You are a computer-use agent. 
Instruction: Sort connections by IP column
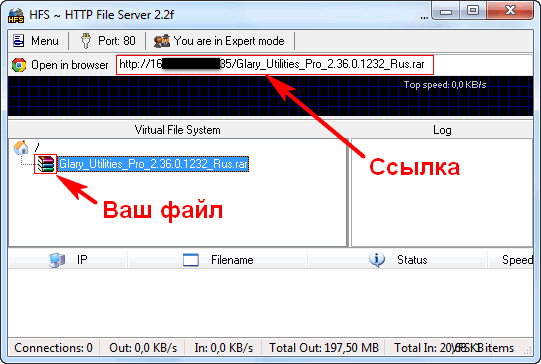[x=68, y=259]
